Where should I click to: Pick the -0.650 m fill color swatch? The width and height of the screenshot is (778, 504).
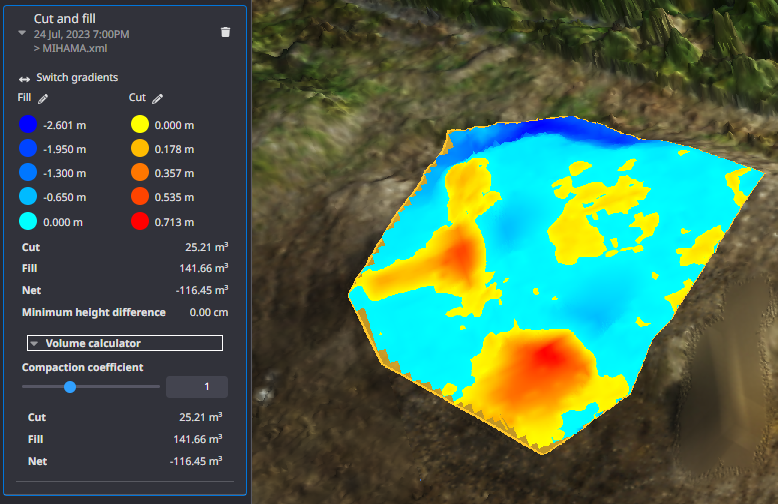point(28,196)
